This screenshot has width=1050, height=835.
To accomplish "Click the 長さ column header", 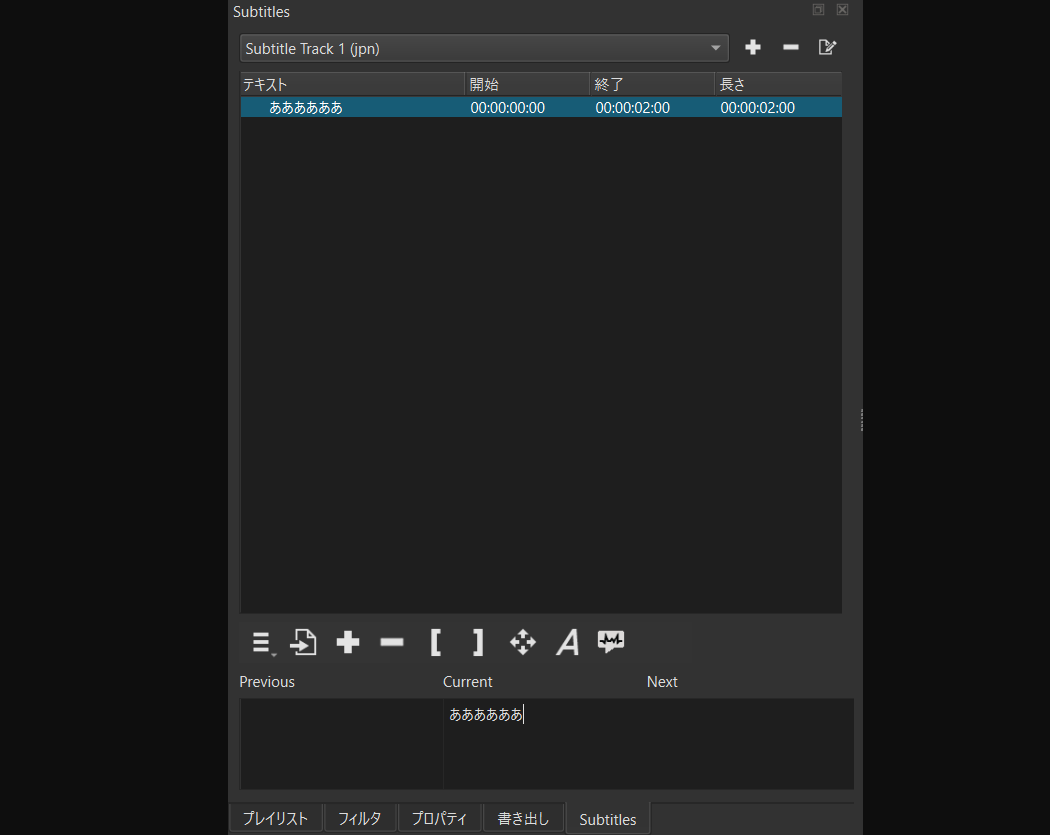I will 778,84.
